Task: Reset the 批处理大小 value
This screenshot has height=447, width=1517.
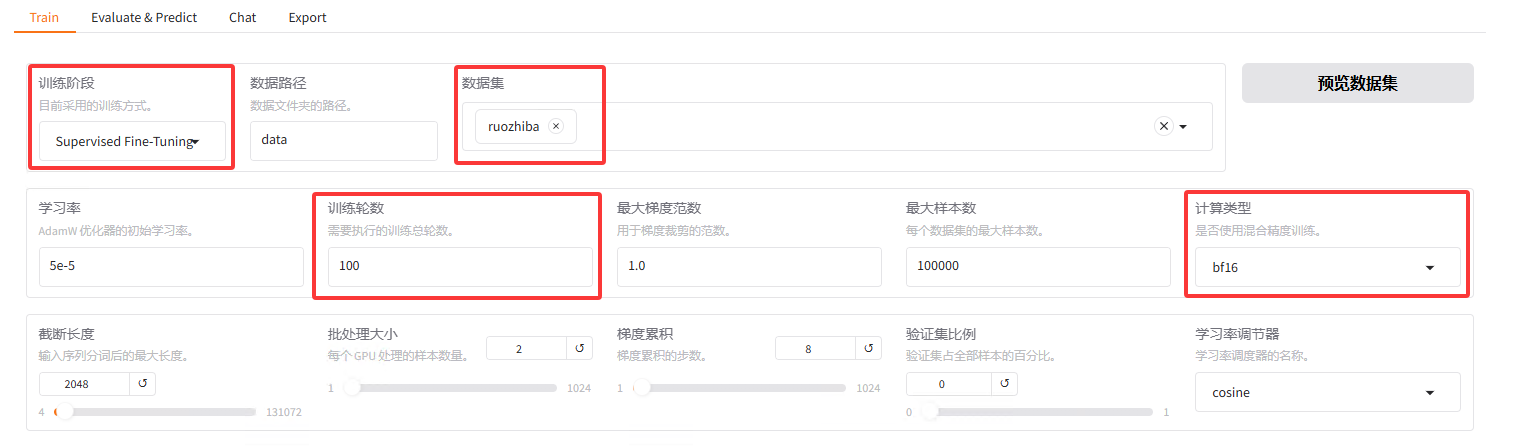Action: 580,348
